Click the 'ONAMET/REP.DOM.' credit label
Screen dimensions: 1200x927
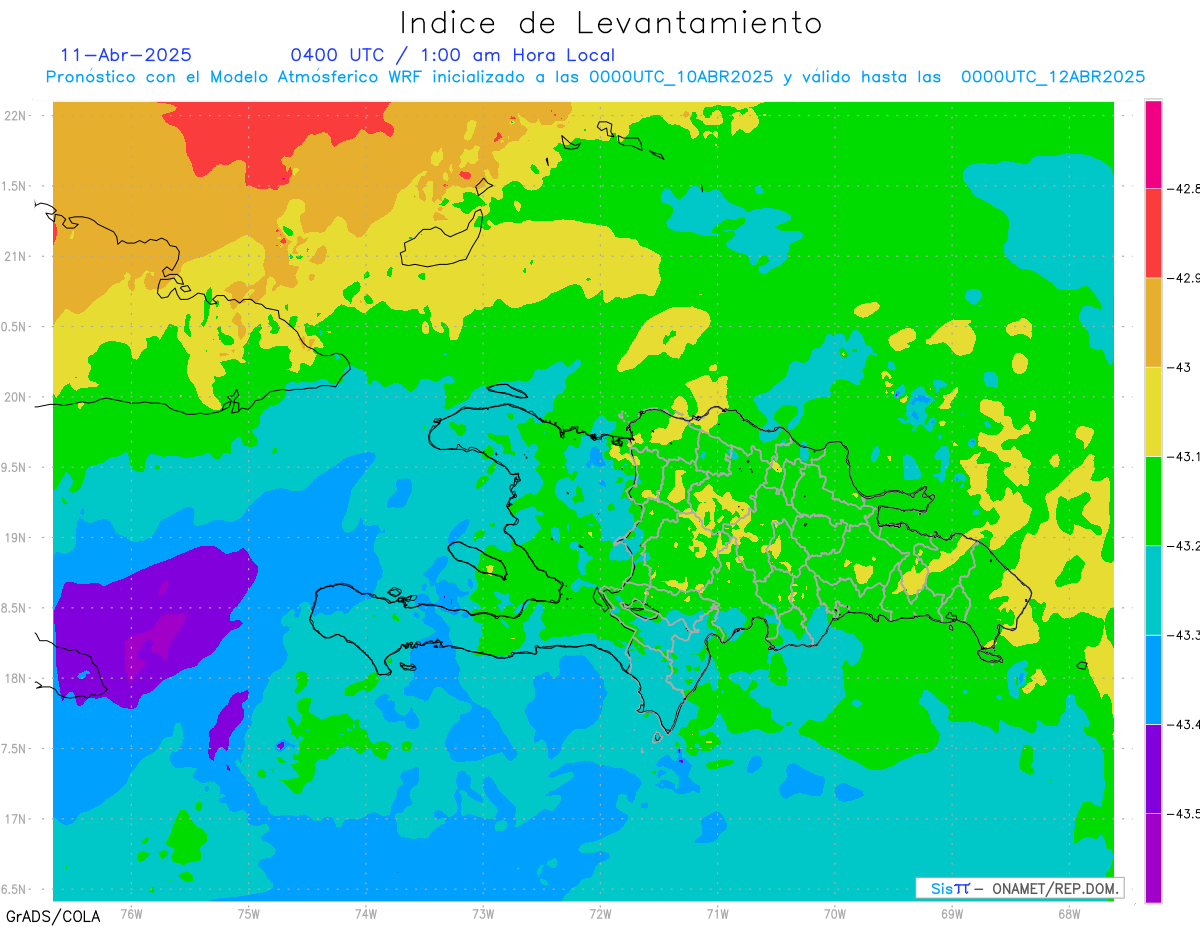coord(1055,888)
